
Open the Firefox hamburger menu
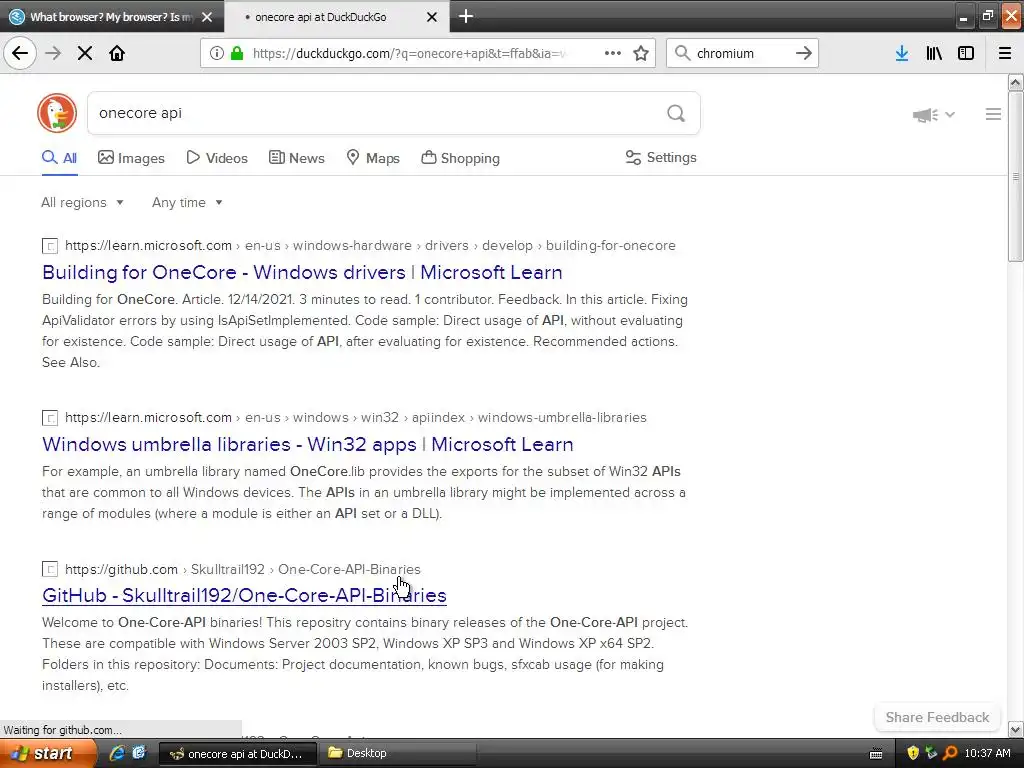1005,54
